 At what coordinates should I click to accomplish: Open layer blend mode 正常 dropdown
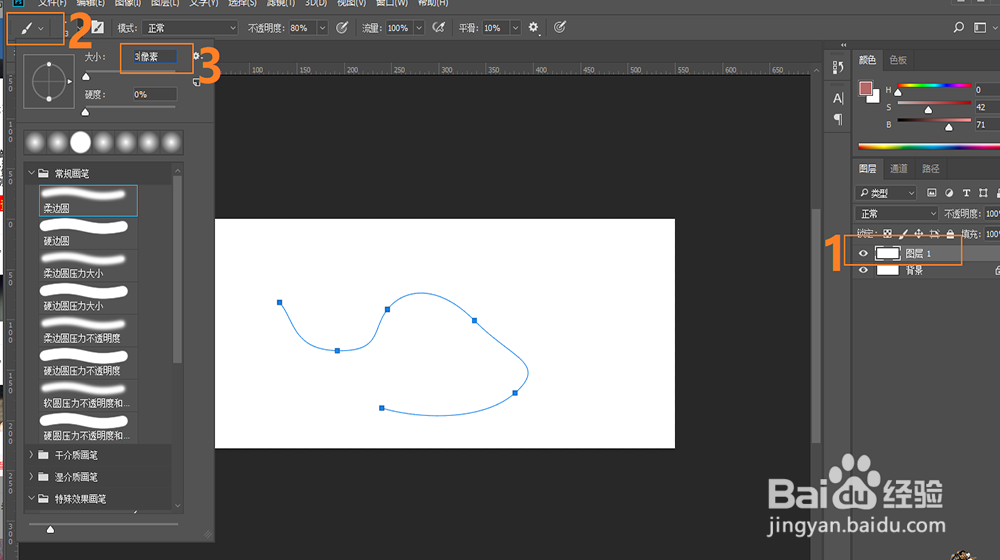pos(896,213)
